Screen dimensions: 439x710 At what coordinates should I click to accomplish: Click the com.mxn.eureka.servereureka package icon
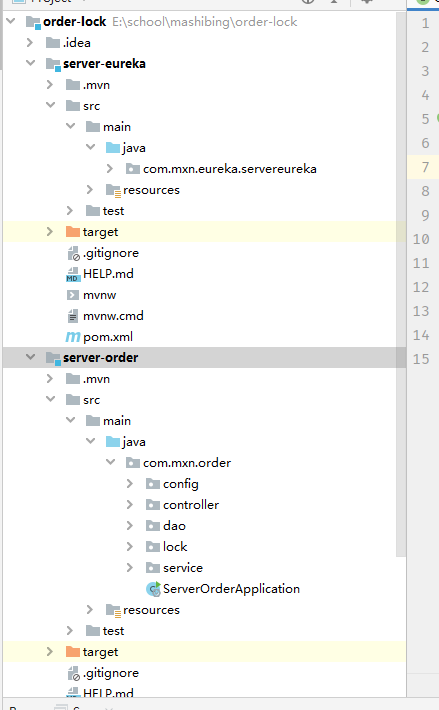point(133,169)
